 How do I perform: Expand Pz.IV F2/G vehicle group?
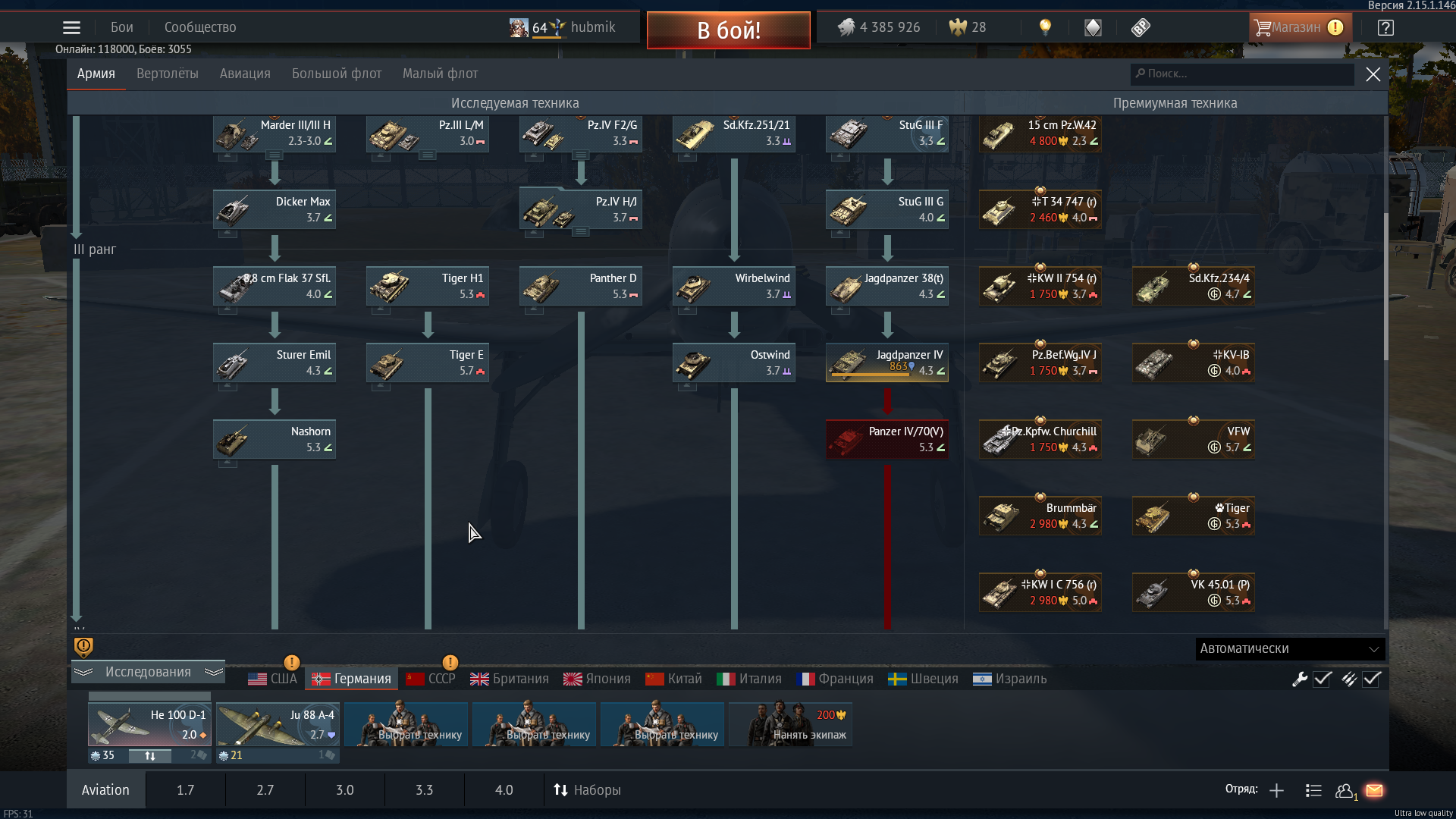pyautogui.click(x=581, y=155)
